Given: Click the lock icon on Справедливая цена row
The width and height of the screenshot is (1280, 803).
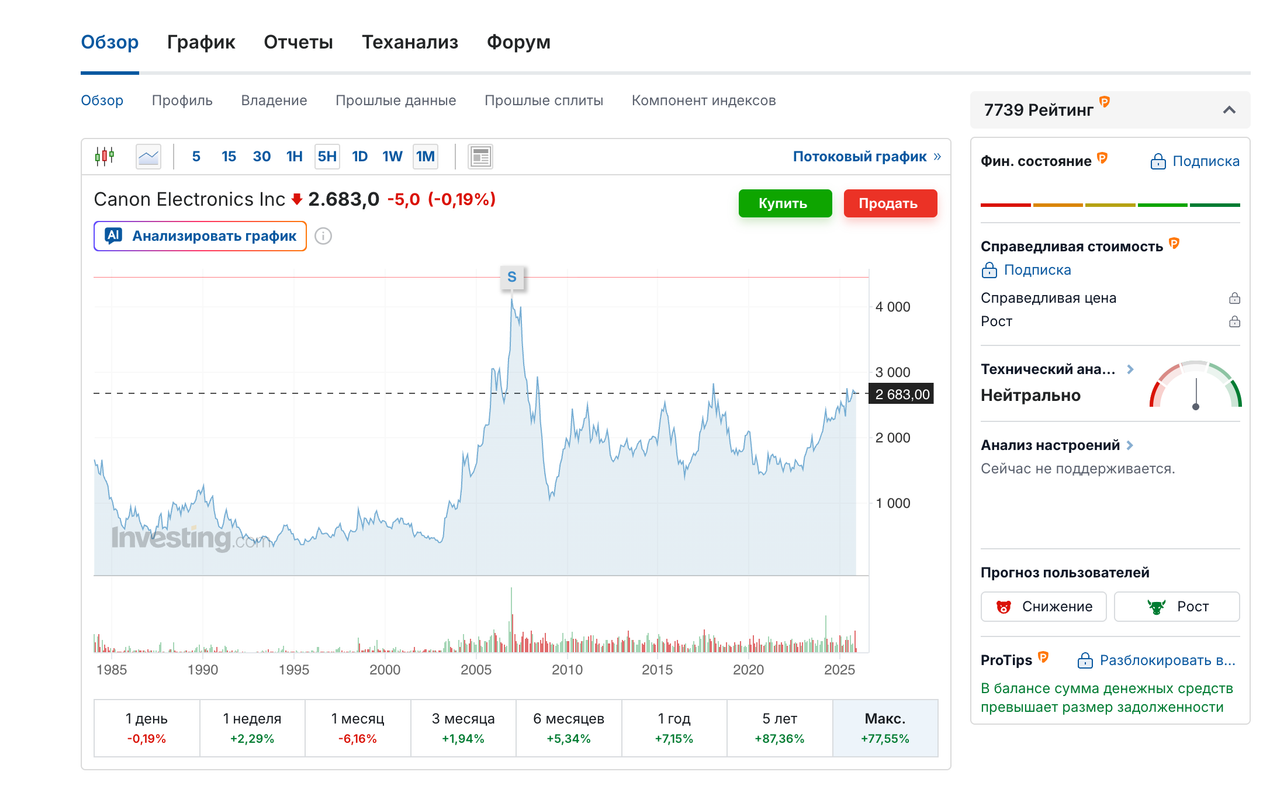Looking at the screenshot, I should coord(1234,298).
